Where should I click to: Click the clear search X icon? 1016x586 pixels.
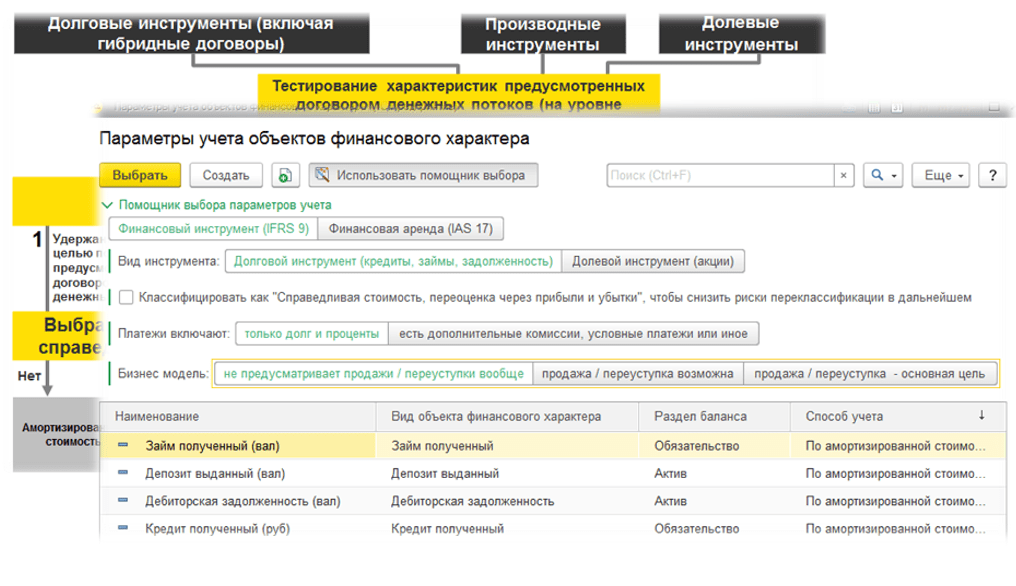[844, 175]
